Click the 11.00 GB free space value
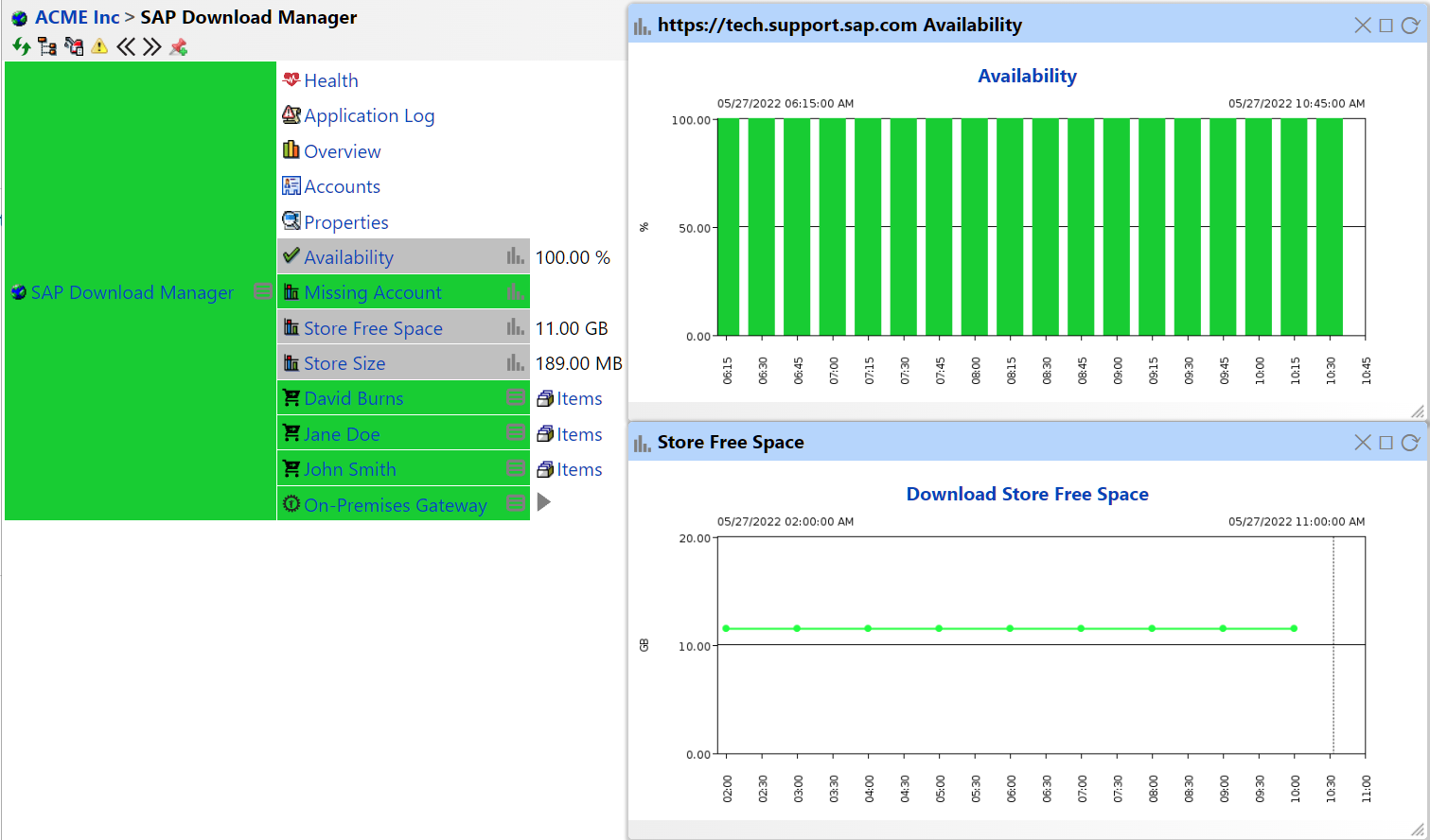This screenshot has height=840, width=1430. [x=572, y=328]
